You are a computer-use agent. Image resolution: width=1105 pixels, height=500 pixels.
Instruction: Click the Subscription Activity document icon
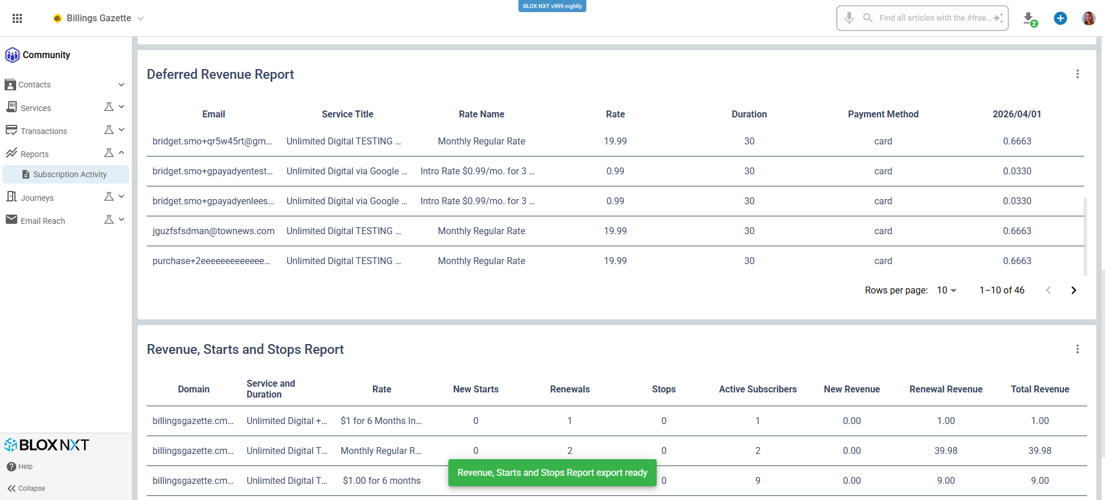click(26, 175)
